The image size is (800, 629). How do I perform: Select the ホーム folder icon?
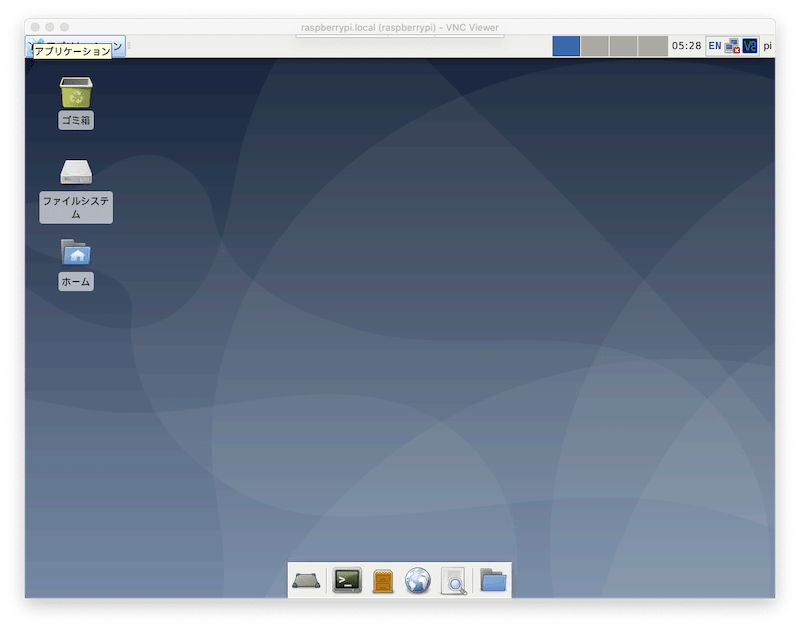76,253
